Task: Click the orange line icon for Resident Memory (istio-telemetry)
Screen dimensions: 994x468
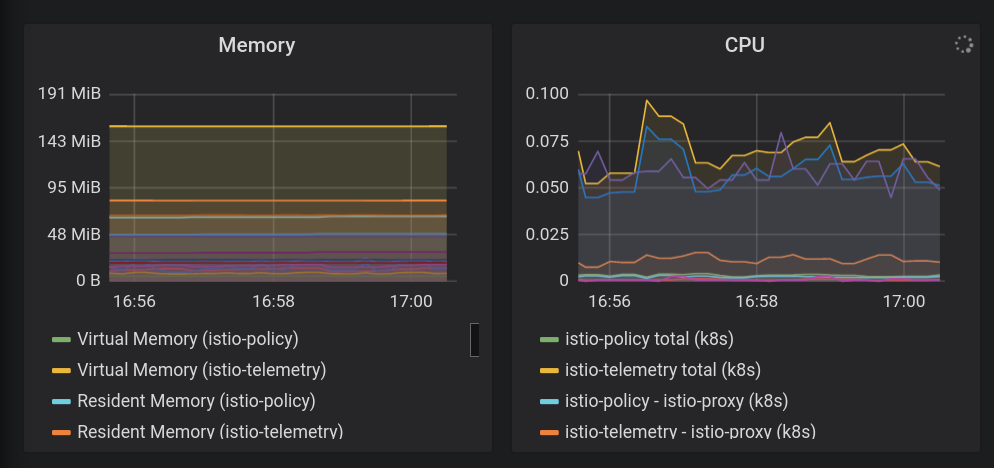Action: point(62,432)
